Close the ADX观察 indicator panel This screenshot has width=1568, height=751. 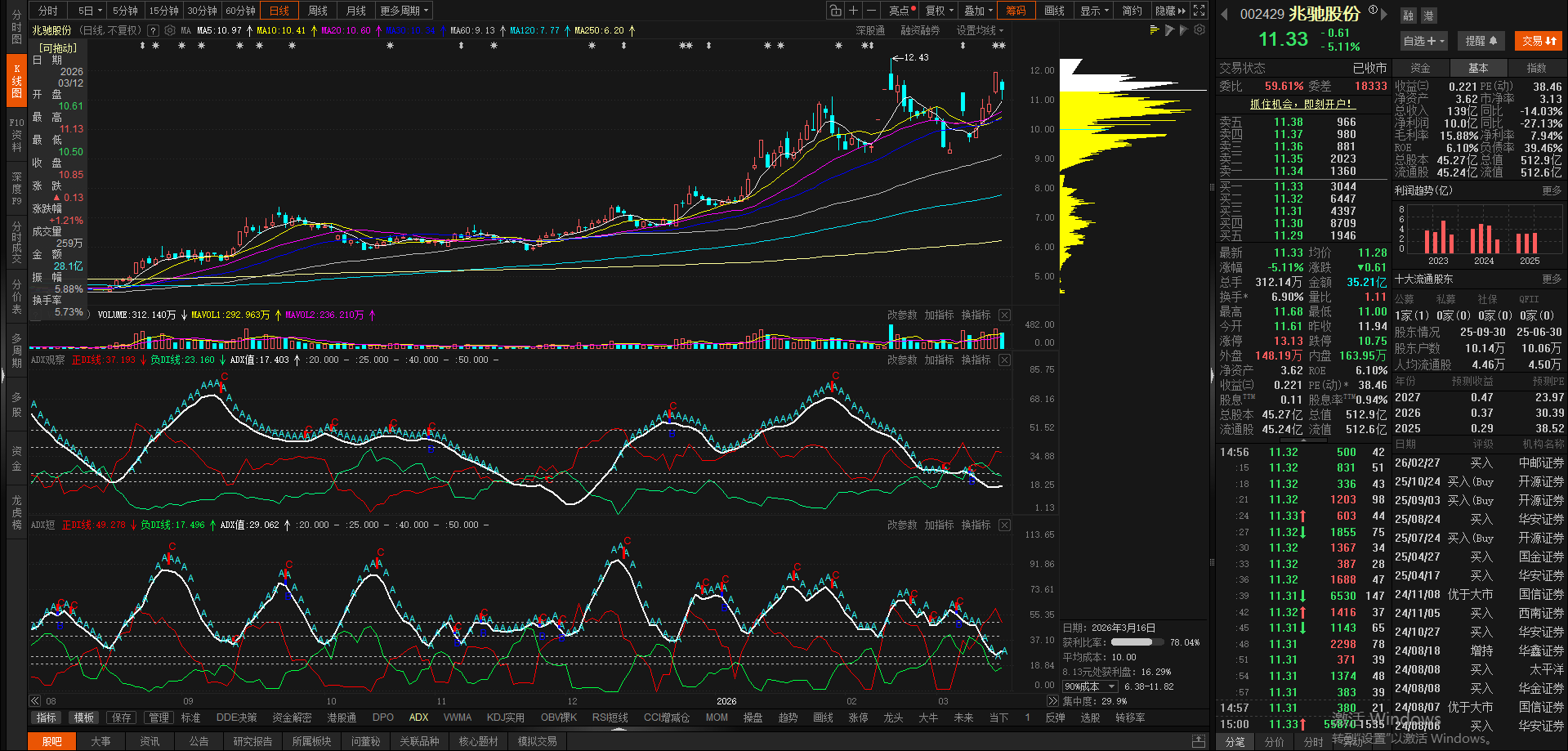tap(1004, 360)
